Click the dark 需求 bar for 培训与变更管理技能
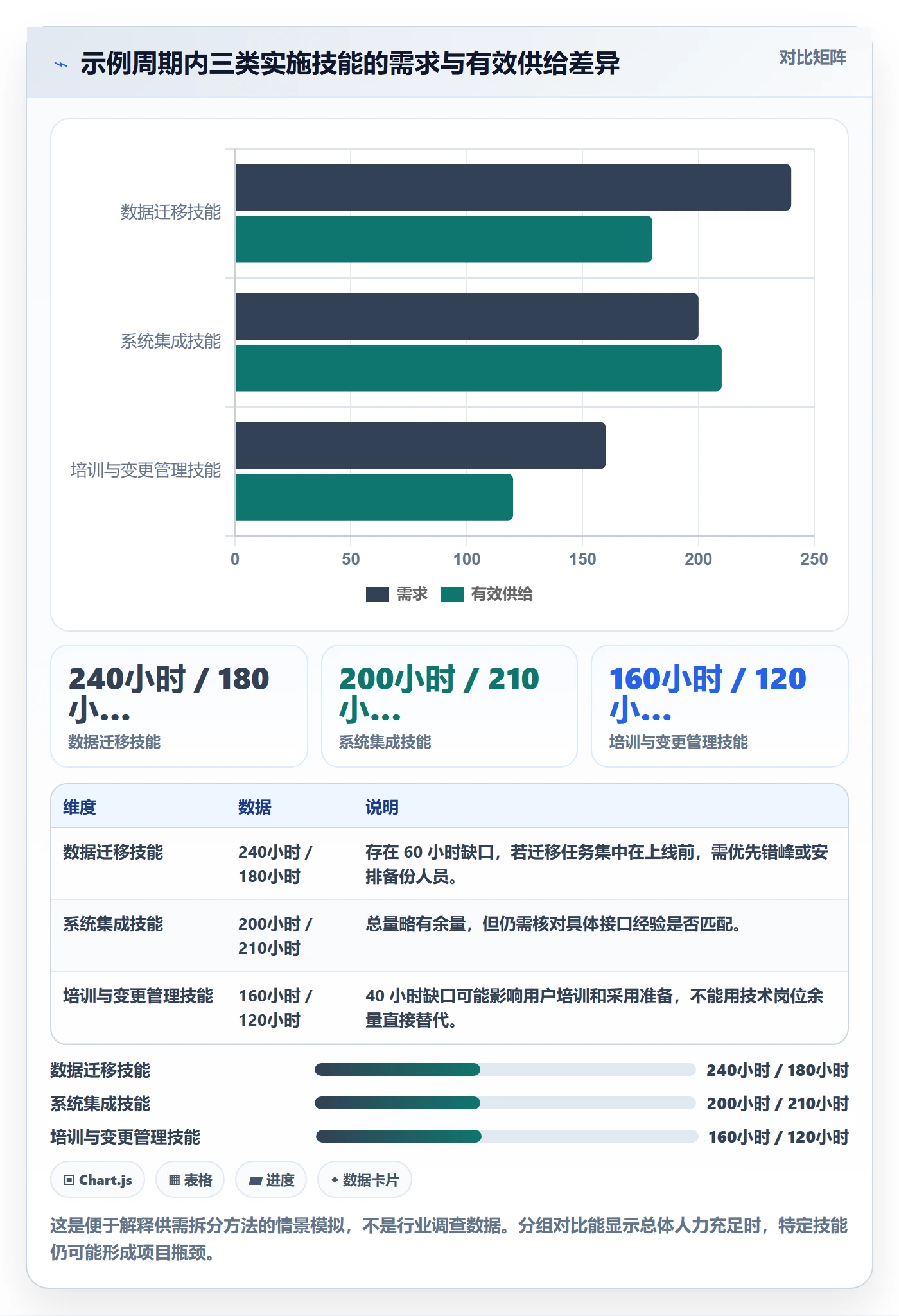 [421, 446]
